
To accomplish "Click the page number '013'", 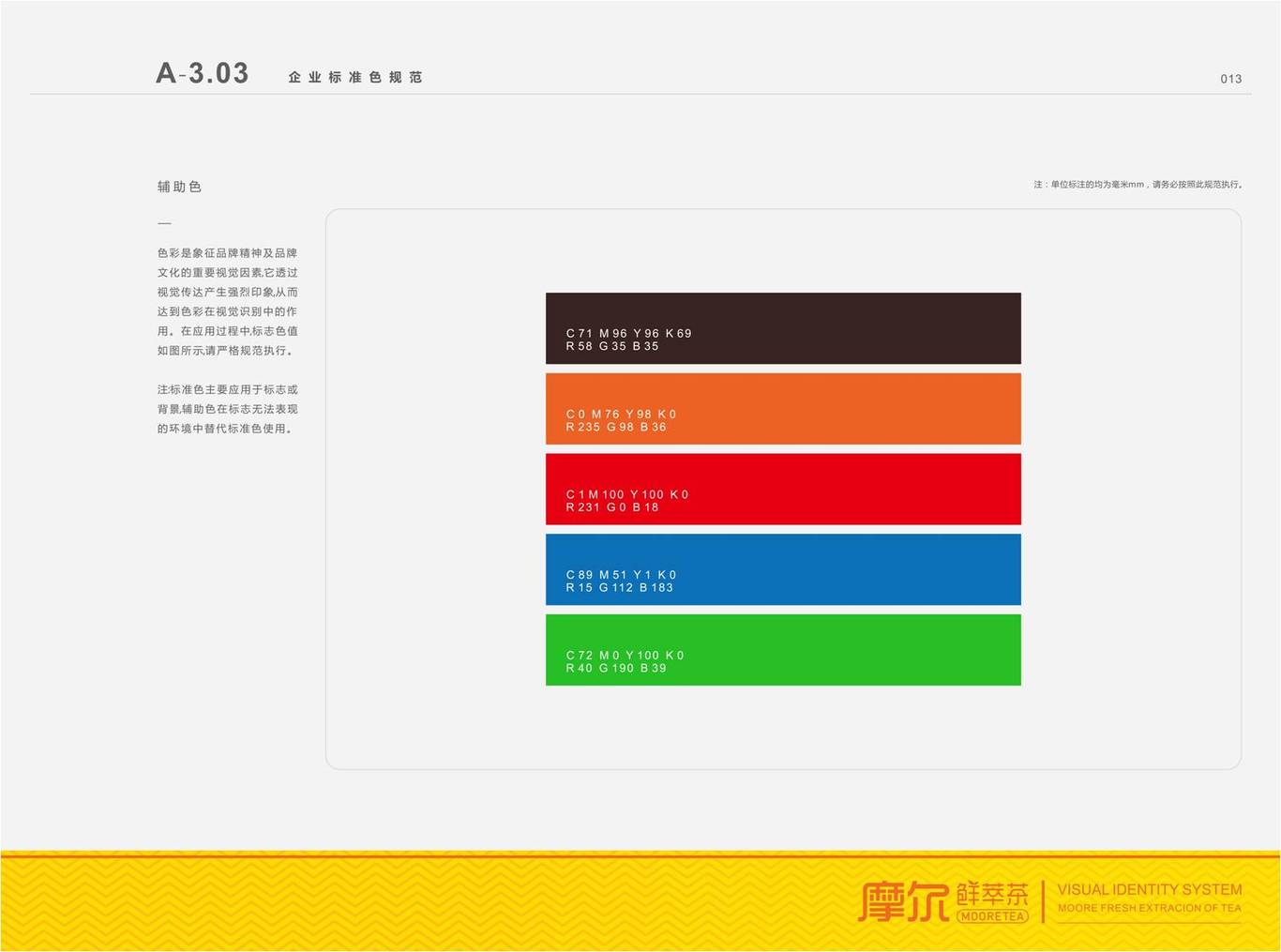I will (x=1231, y=79).
